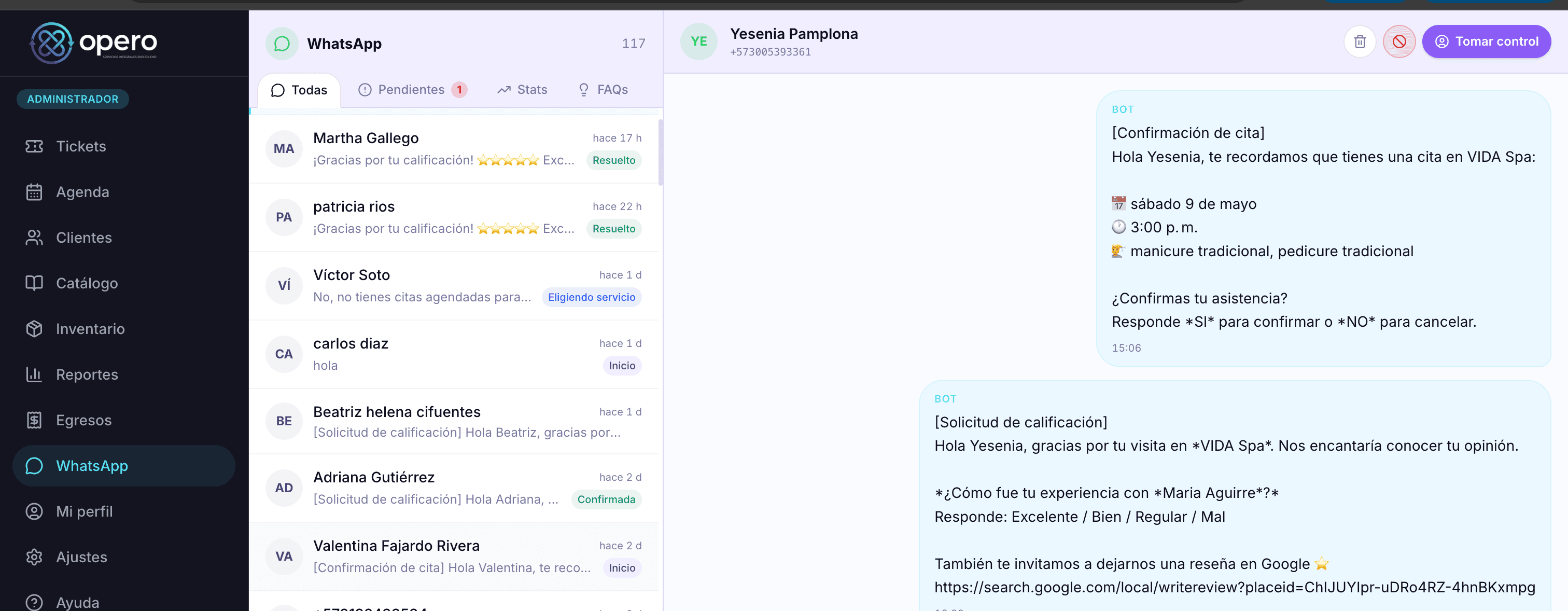Click Inicio badge on carlos diaz chat
Image resolution: width=1568 pixels, height=611 pixels.
pos(622,366)
